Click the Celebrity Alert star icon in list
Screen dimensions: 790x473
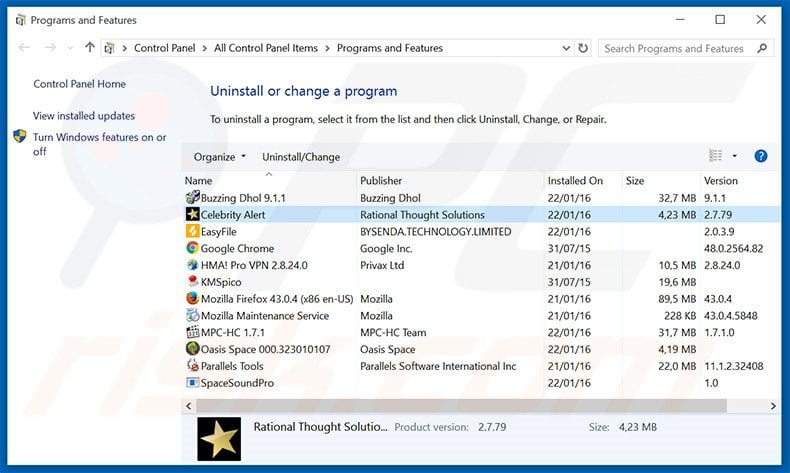(192, 214)
